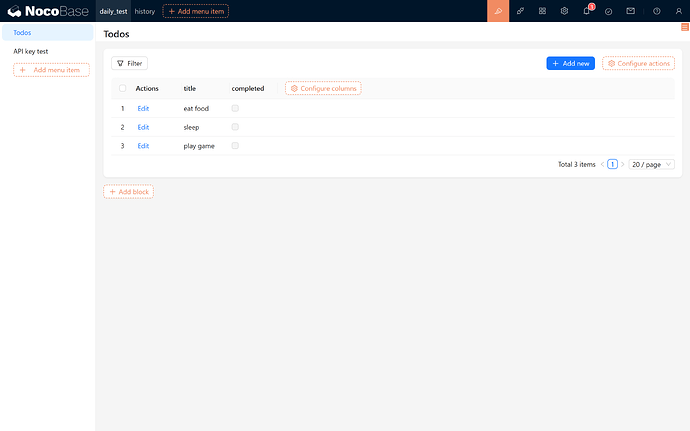
Task: Click the title column header
Action: click(x=190, y=88)
